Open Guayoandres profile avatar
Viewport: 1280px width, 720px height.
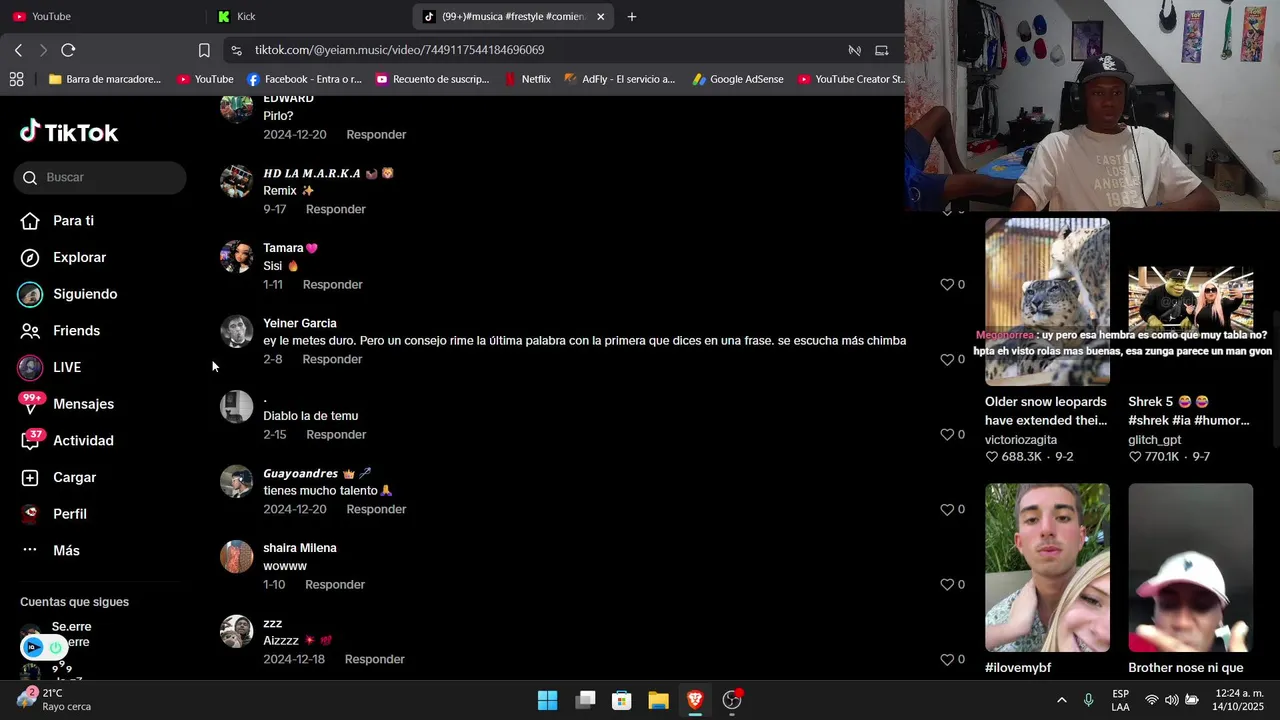coord(237,482)
